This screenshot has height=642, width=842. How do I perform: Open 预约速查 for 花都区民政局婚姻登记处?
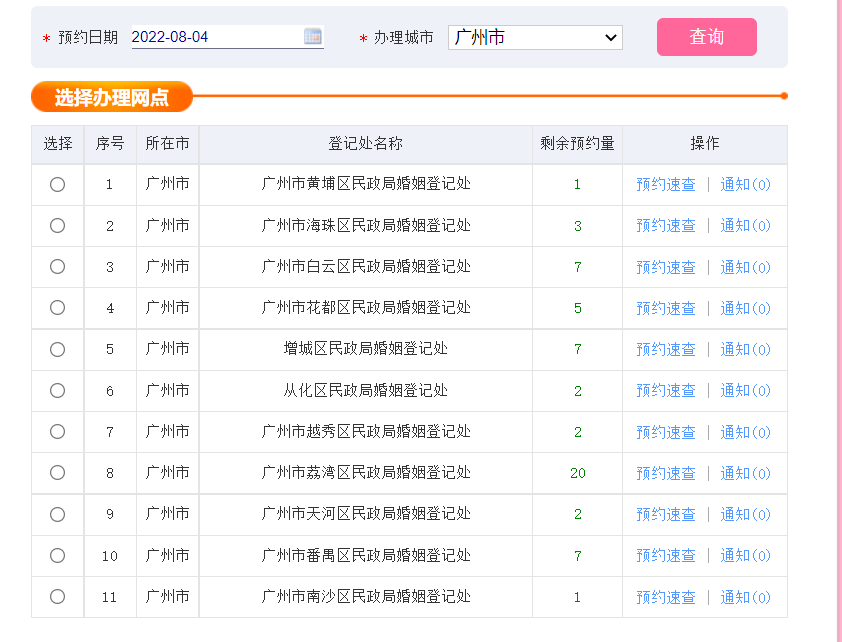click(666, 308)
